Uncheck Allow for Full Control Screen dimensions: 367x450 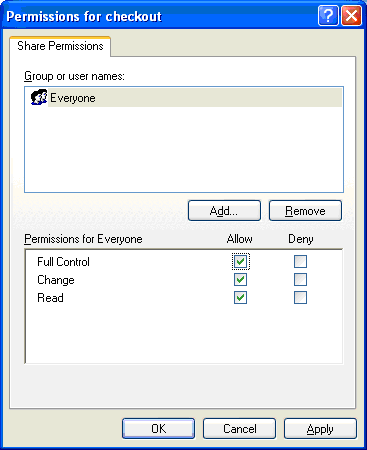(x=240, y=262)
